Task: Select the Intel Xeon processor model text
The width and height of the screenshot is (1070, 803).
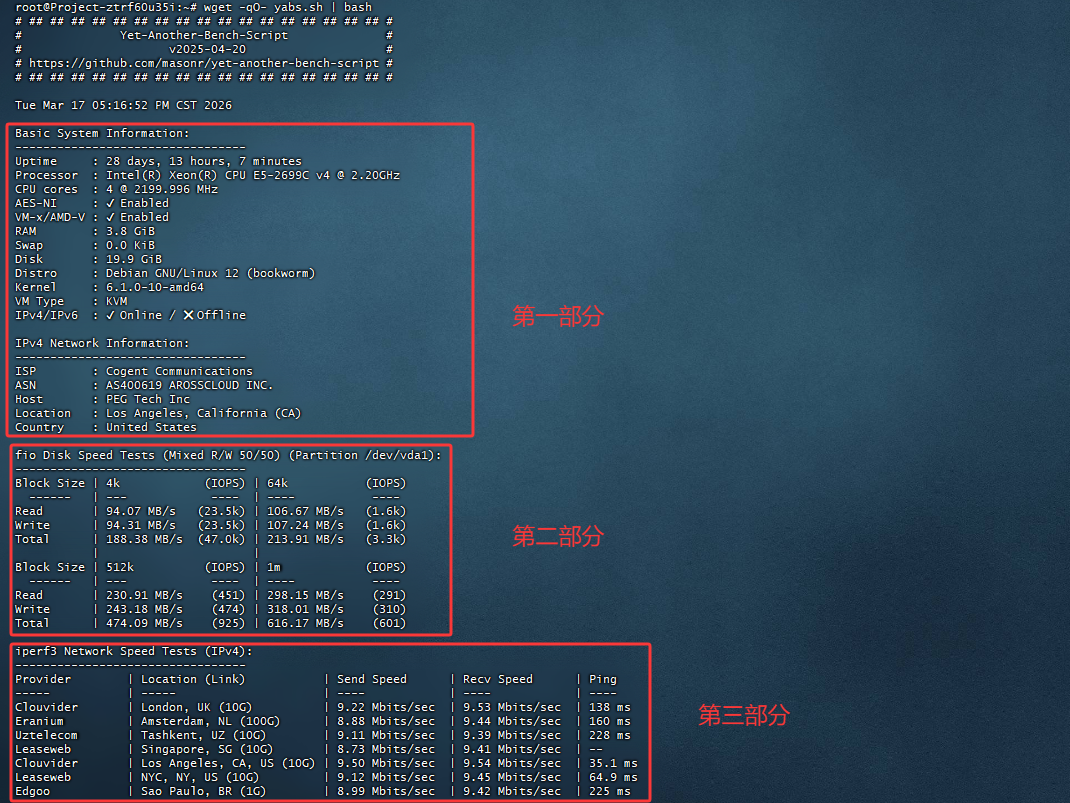Action: point(252,175)
